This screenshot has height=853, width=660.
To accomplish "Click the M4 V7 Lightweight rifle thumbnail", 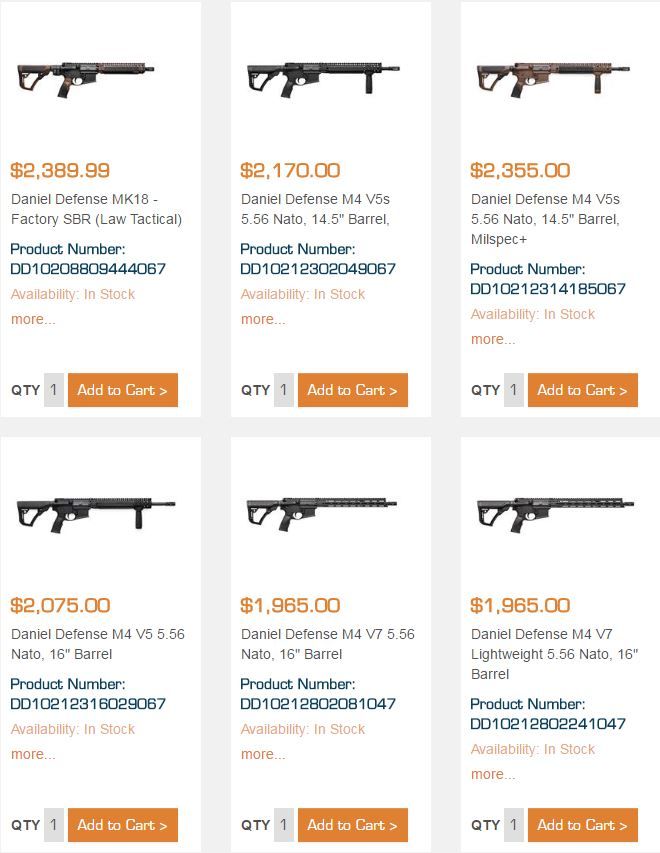I will (556, 511).
